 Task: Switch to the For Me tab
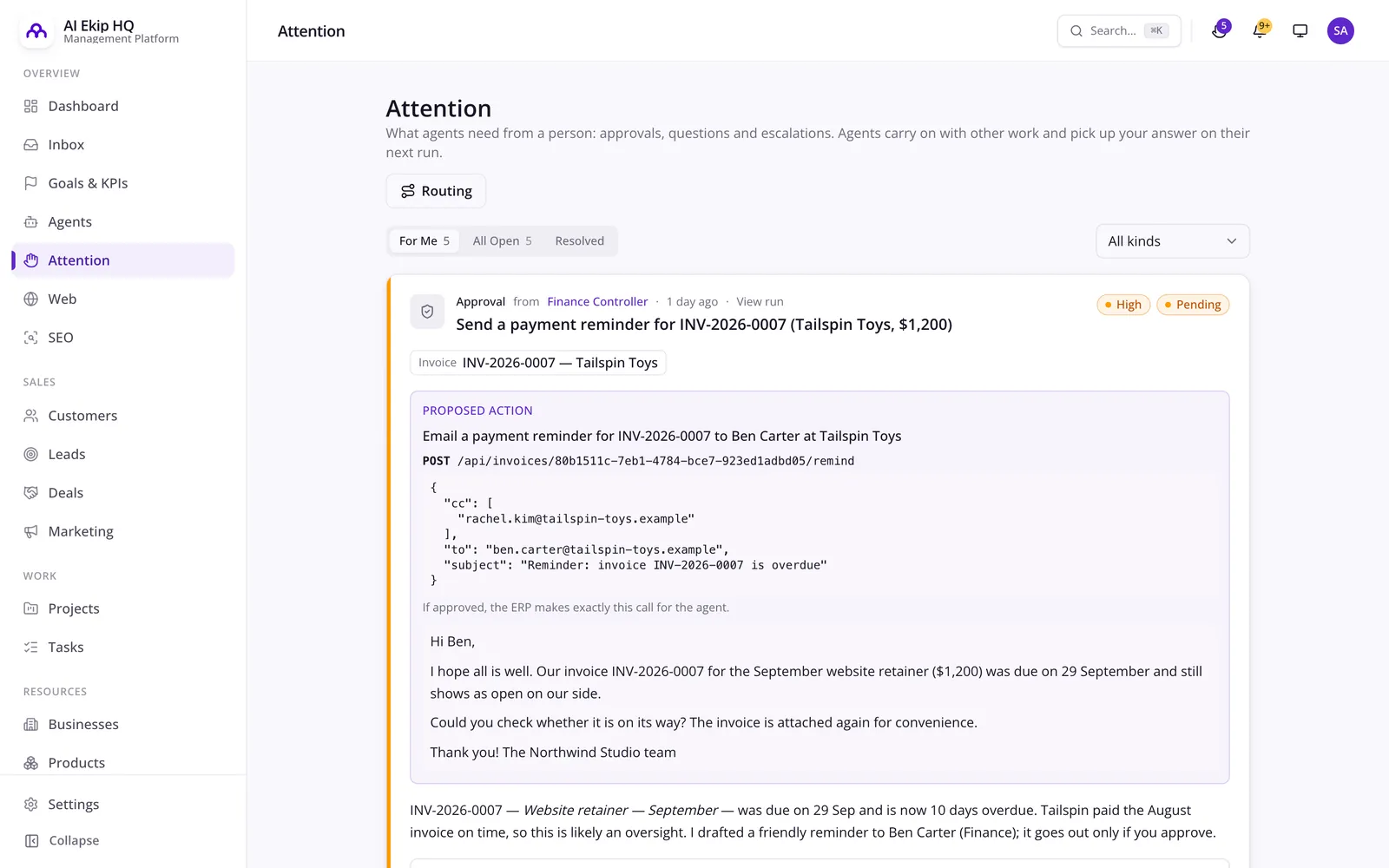tap(425, 241)
